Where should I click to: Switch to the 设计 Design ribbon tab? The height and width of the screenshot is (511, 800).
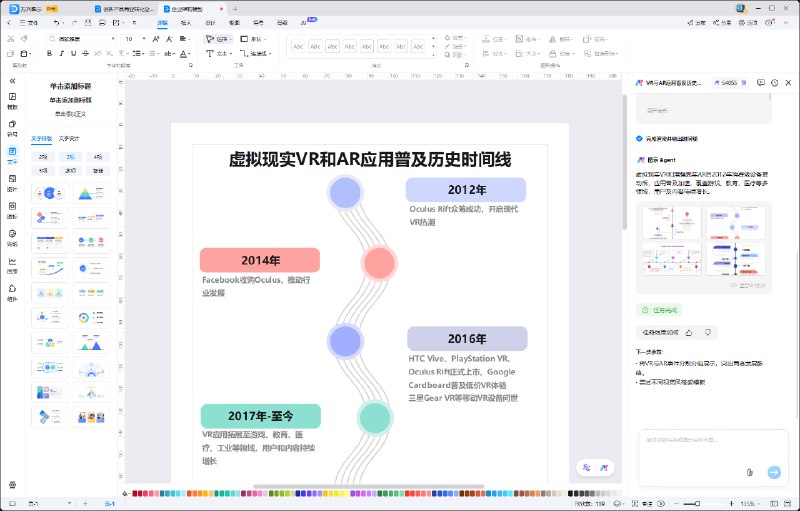pos(210,23)
